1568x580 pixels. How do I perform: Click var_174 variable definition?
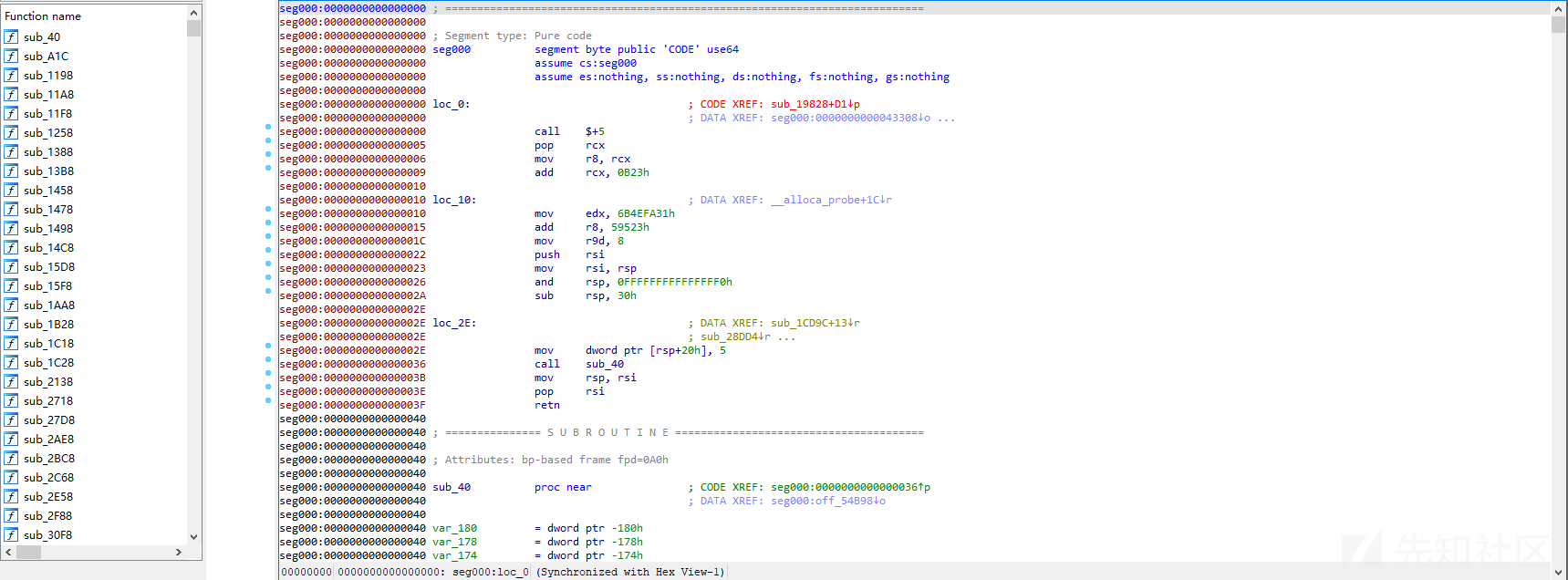coord(454,555)
